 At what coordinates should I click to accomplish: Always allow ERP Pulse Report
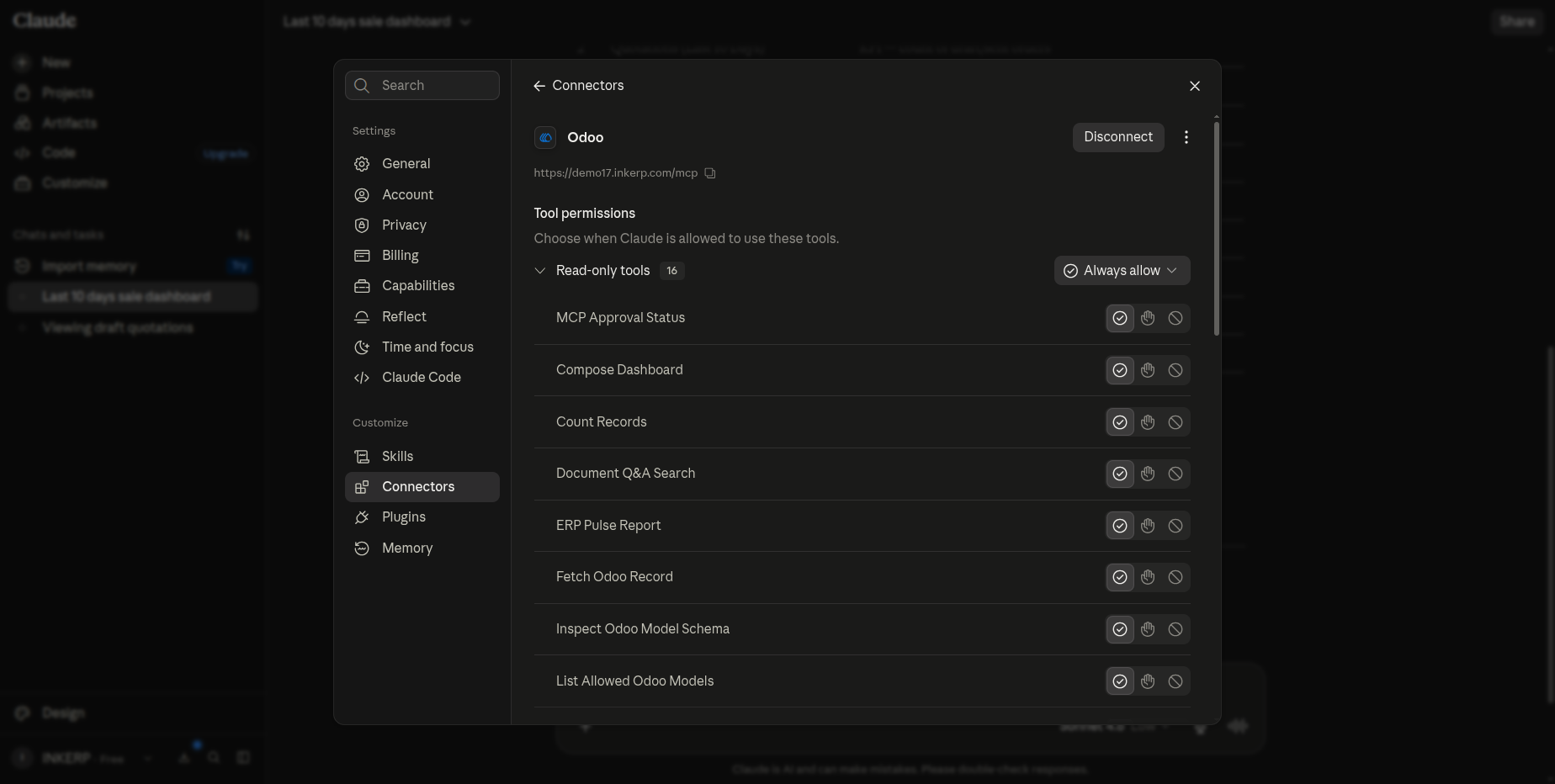[1120, 526]
